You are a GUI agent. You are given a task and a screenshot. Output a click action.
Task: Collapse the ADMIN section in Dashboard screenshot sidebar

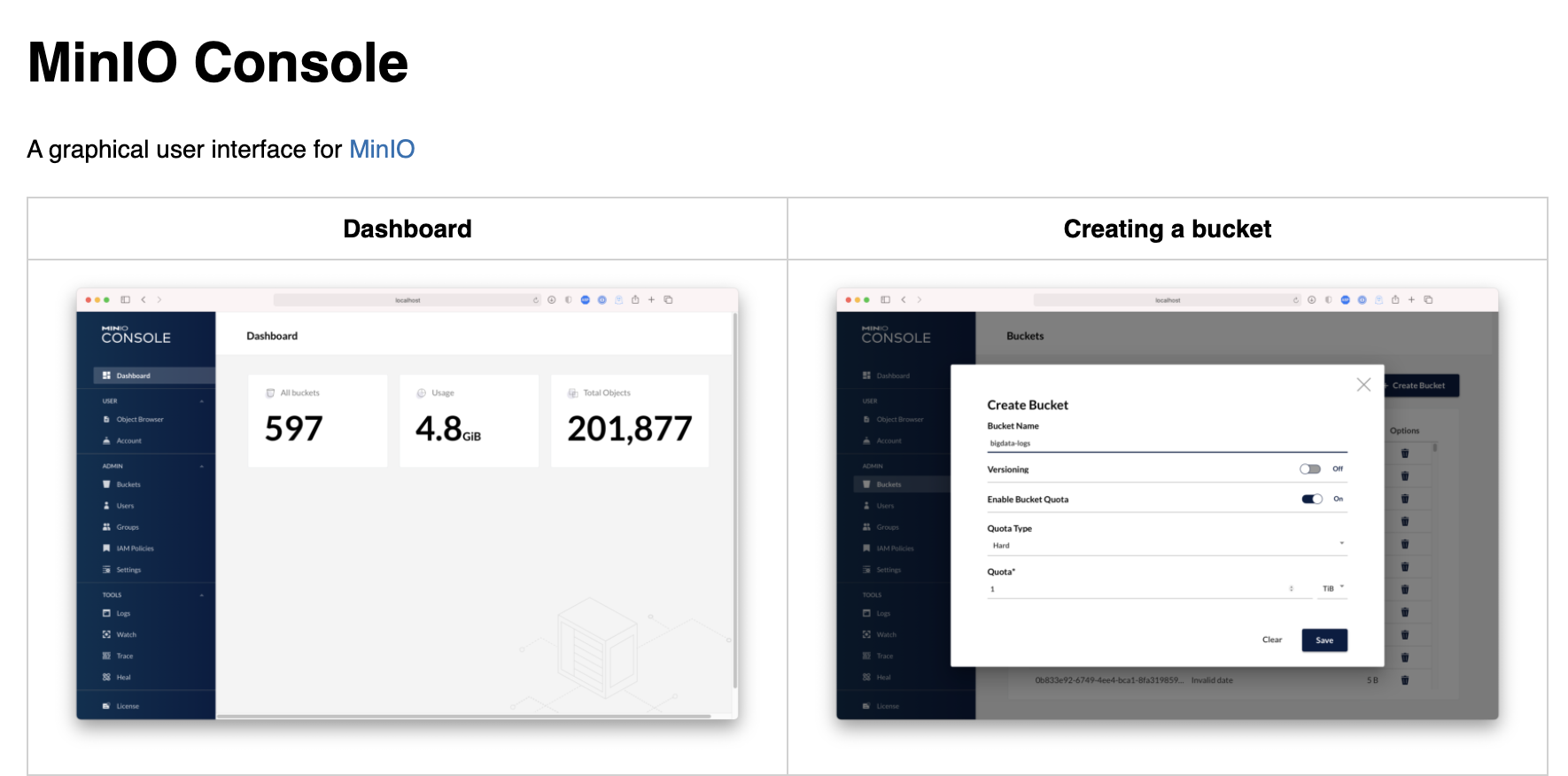tap(202, 466)
